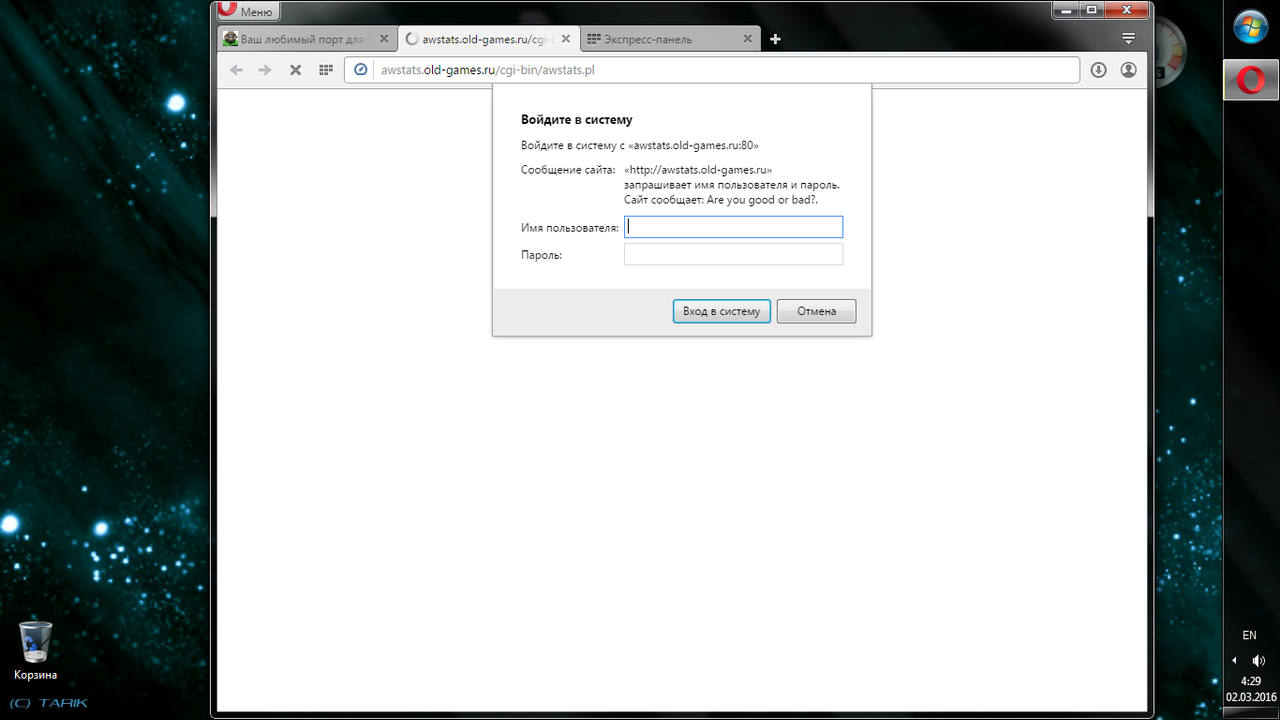Open Speed Dial grid icon in toolbar
The image size is (1280, 720).
(325, 70)
